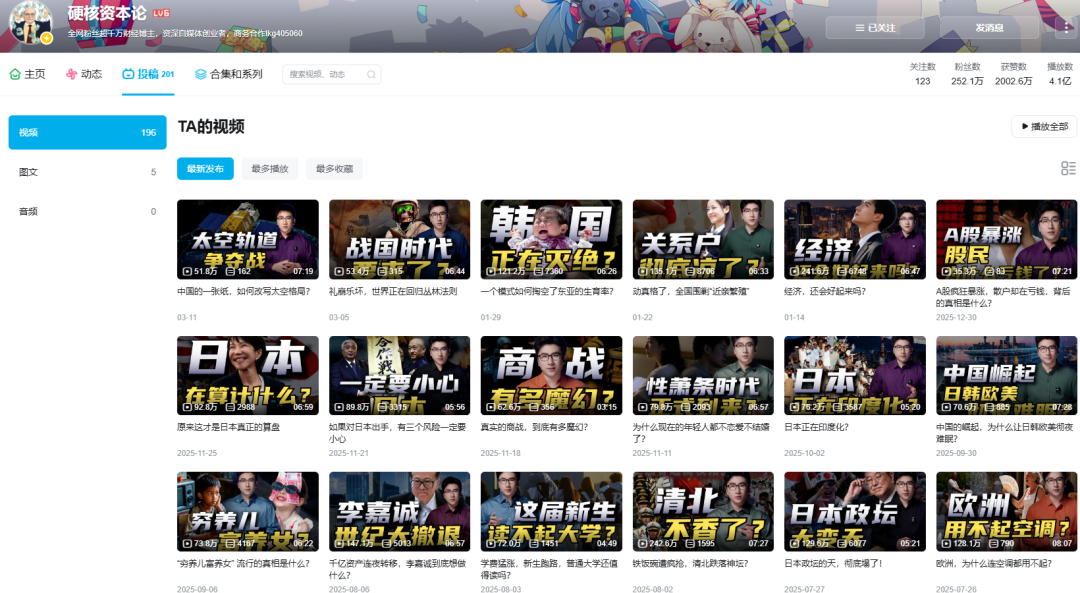The height and width of the screenshot is (593, 1080).
Task: Open the 太空轨道争夺战 video thumbnail
Action: click(247, 239)
